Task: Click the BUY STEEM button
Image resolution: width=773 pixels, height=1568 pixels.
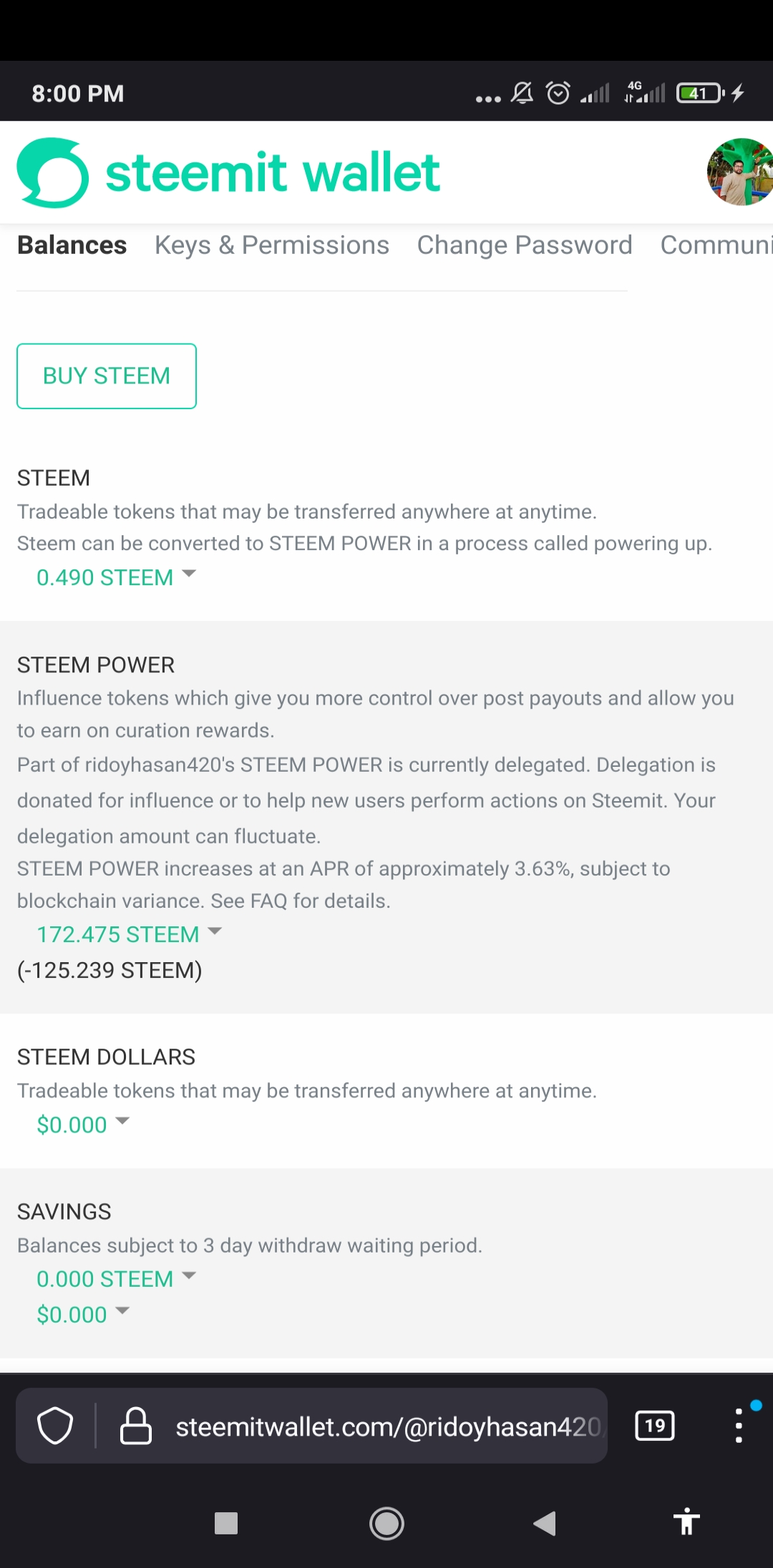Action: point(107,376)
